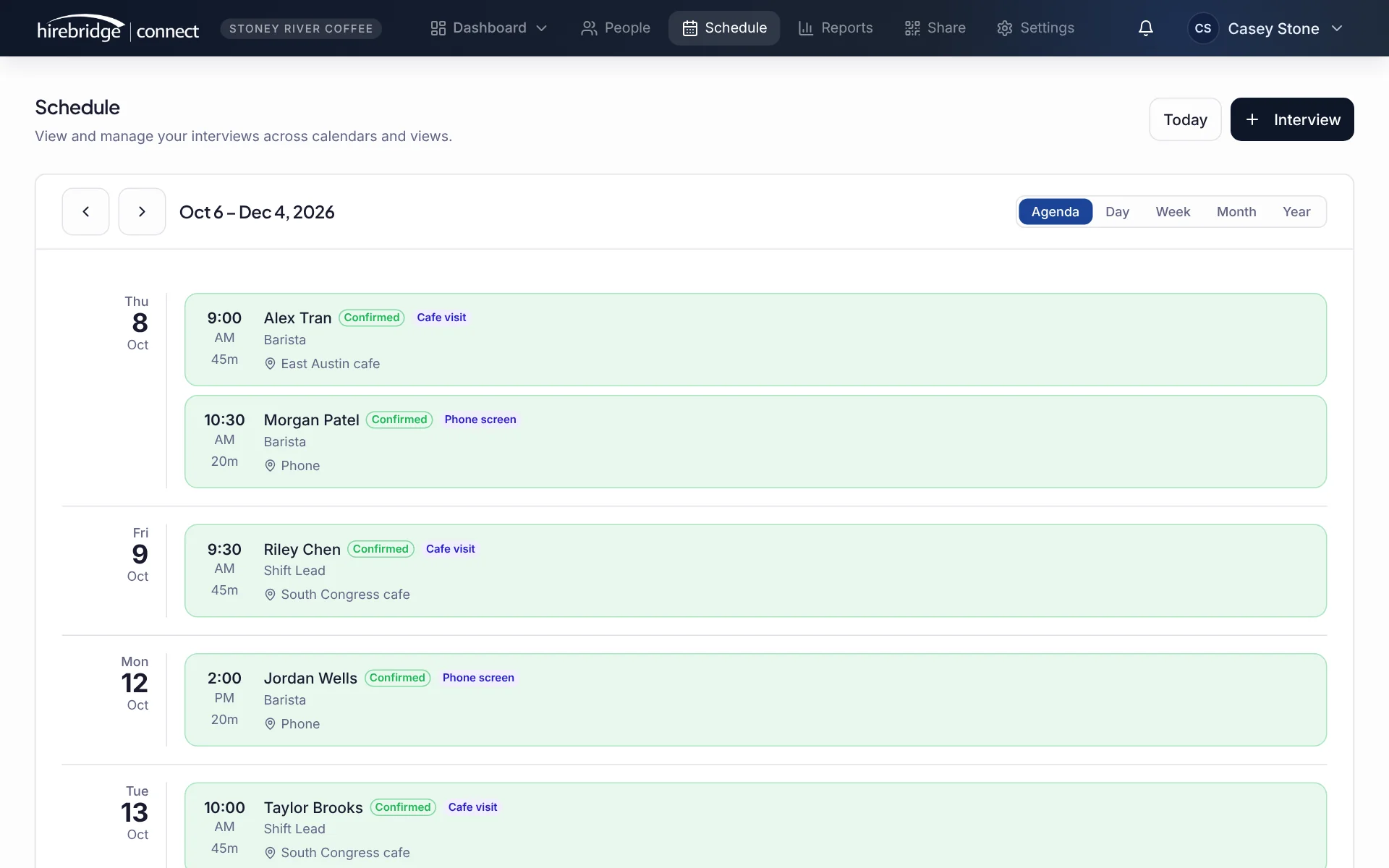
Task: Open the Share page
Action: pos(935,28)
